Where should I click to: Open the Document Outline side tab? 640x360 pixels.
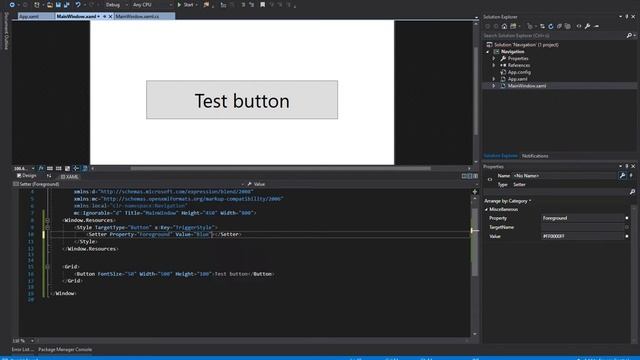pos(6,31)
